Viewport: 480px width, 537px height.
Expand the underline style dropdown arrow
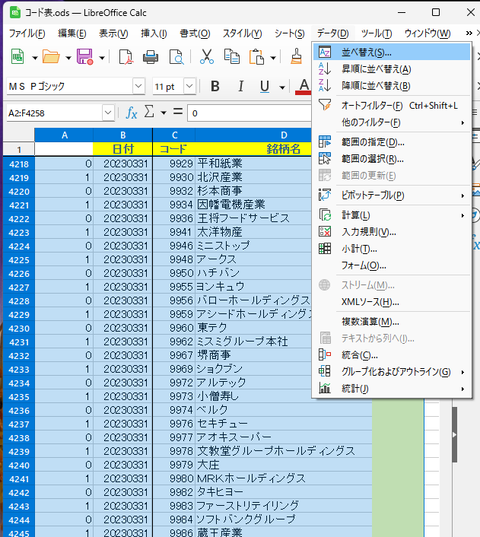(282, 87)
